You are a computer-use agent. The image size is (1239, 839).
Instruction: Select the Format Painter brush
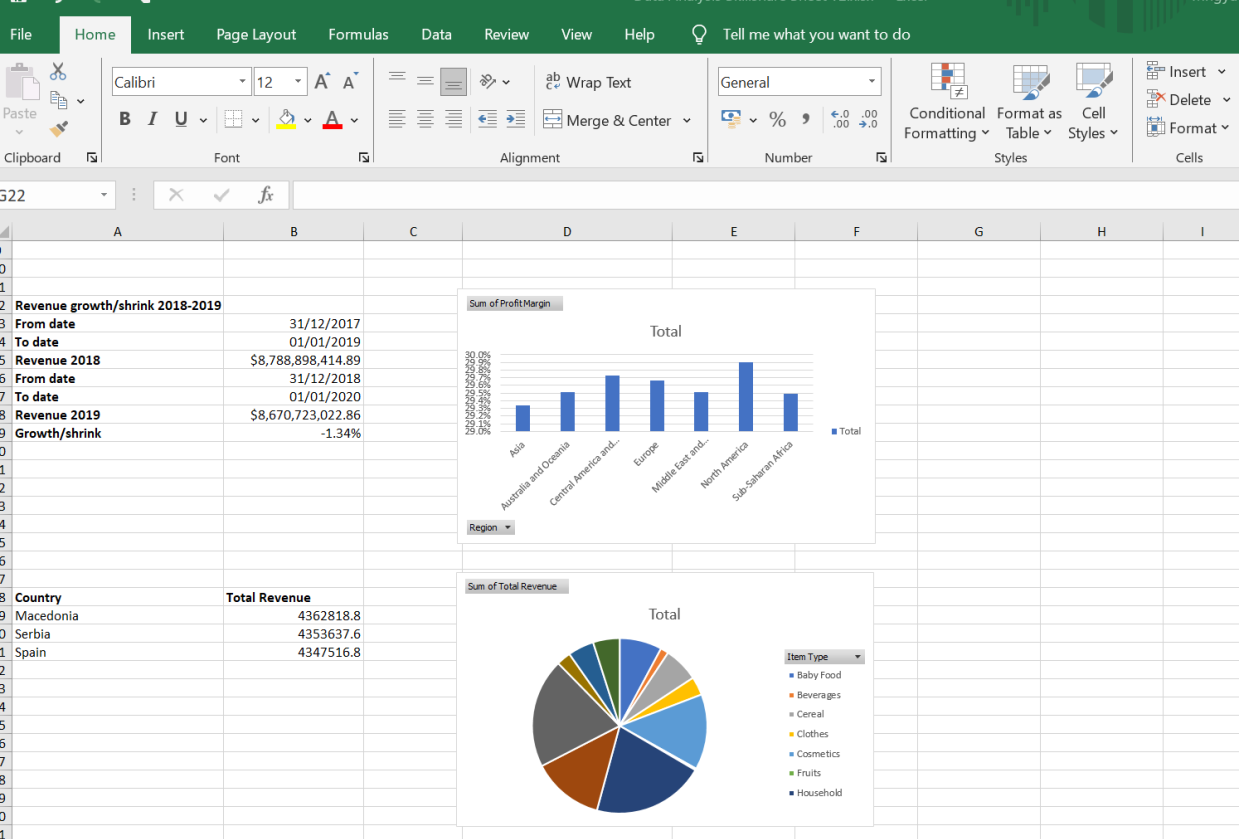click(x=58, y=129)
